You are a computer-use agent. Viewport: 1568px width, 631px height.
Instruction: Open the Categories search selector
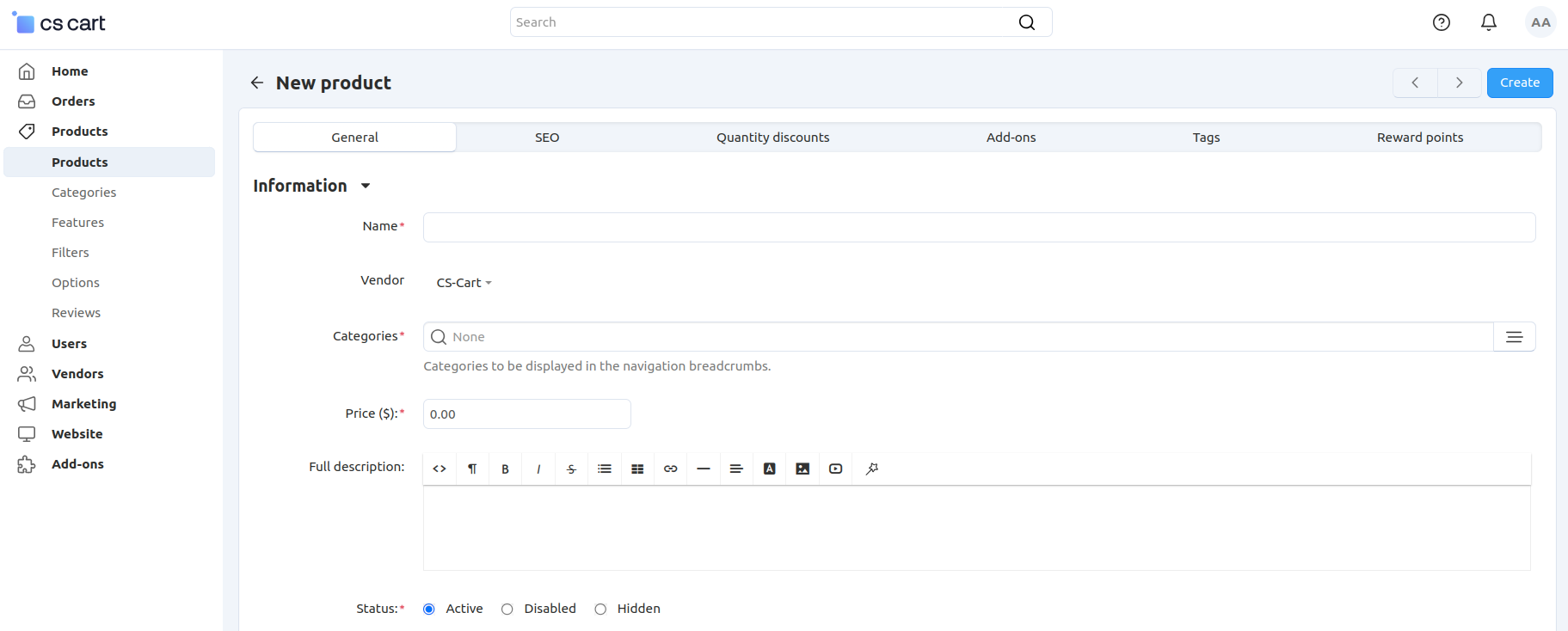(958, 337)
